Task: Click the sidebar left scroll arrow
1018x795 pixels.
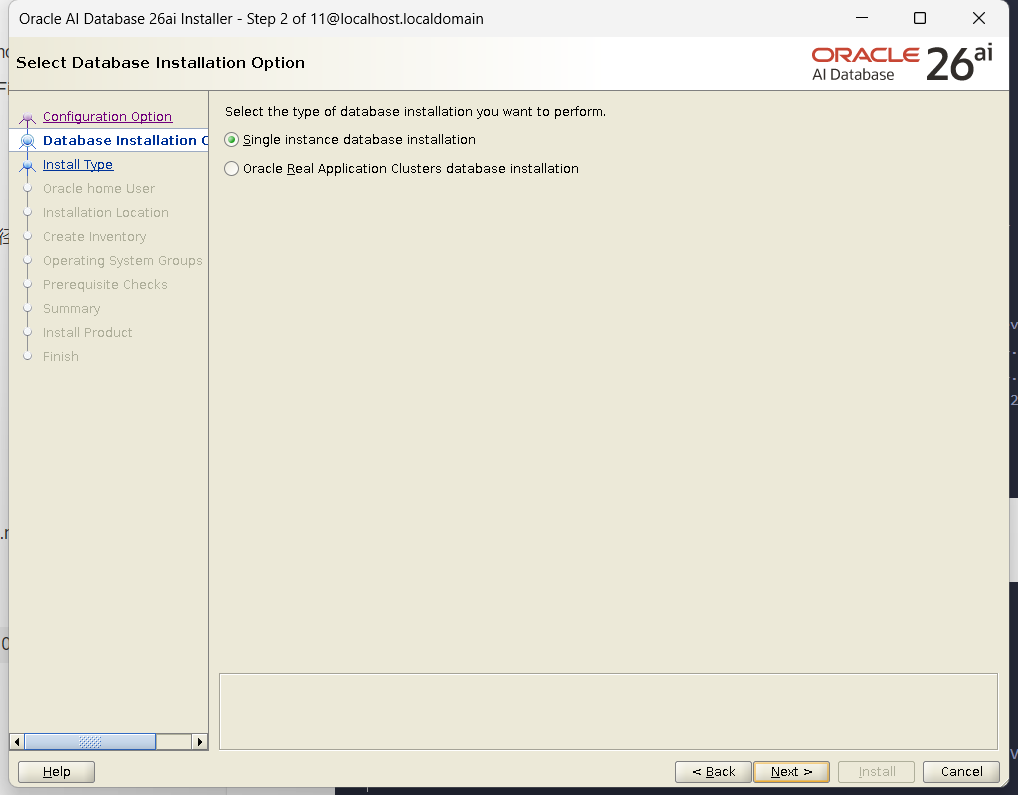Action: (17, 742)
